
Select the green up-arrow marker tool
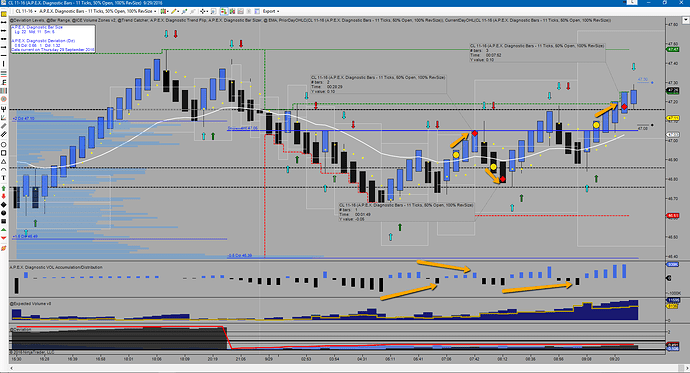(x=4, y=188)
